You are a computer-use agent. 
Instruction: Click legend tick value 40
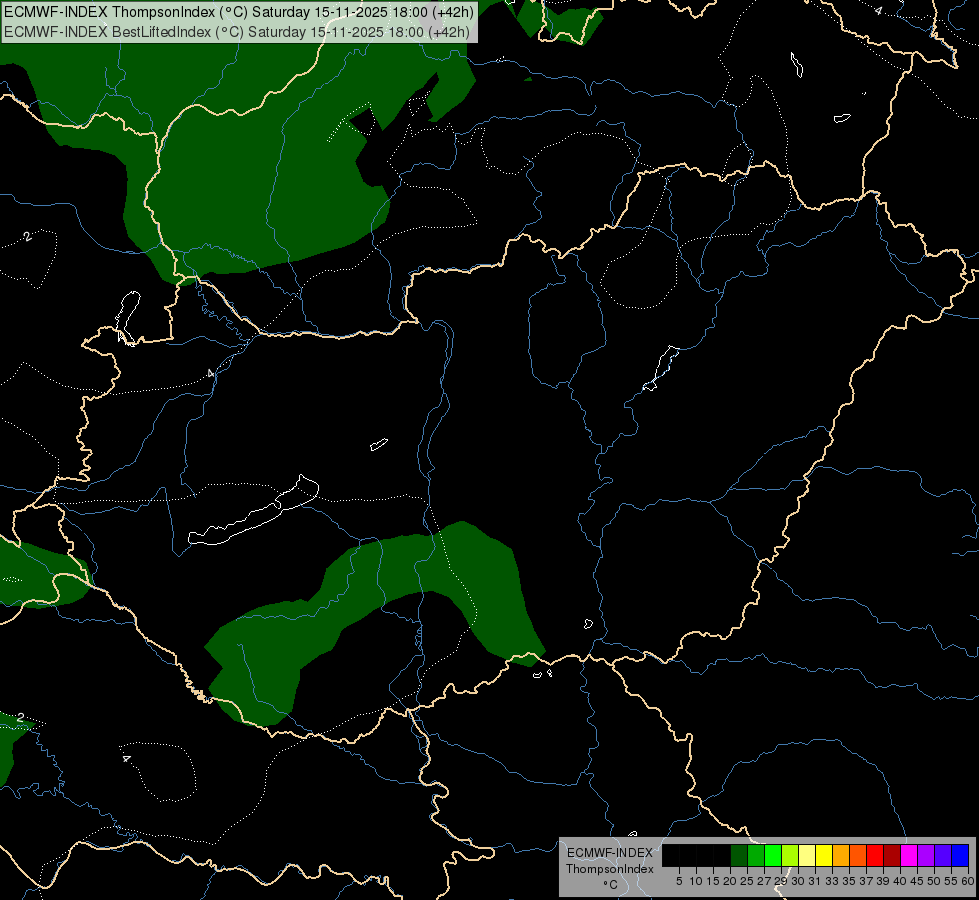pos(900,881)
